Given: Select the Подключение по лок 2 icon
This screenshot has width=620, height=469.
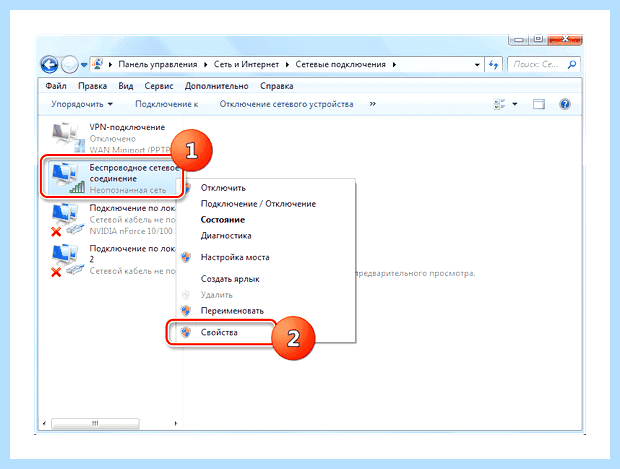Looking at the screenshot, I should coord(68,261).
